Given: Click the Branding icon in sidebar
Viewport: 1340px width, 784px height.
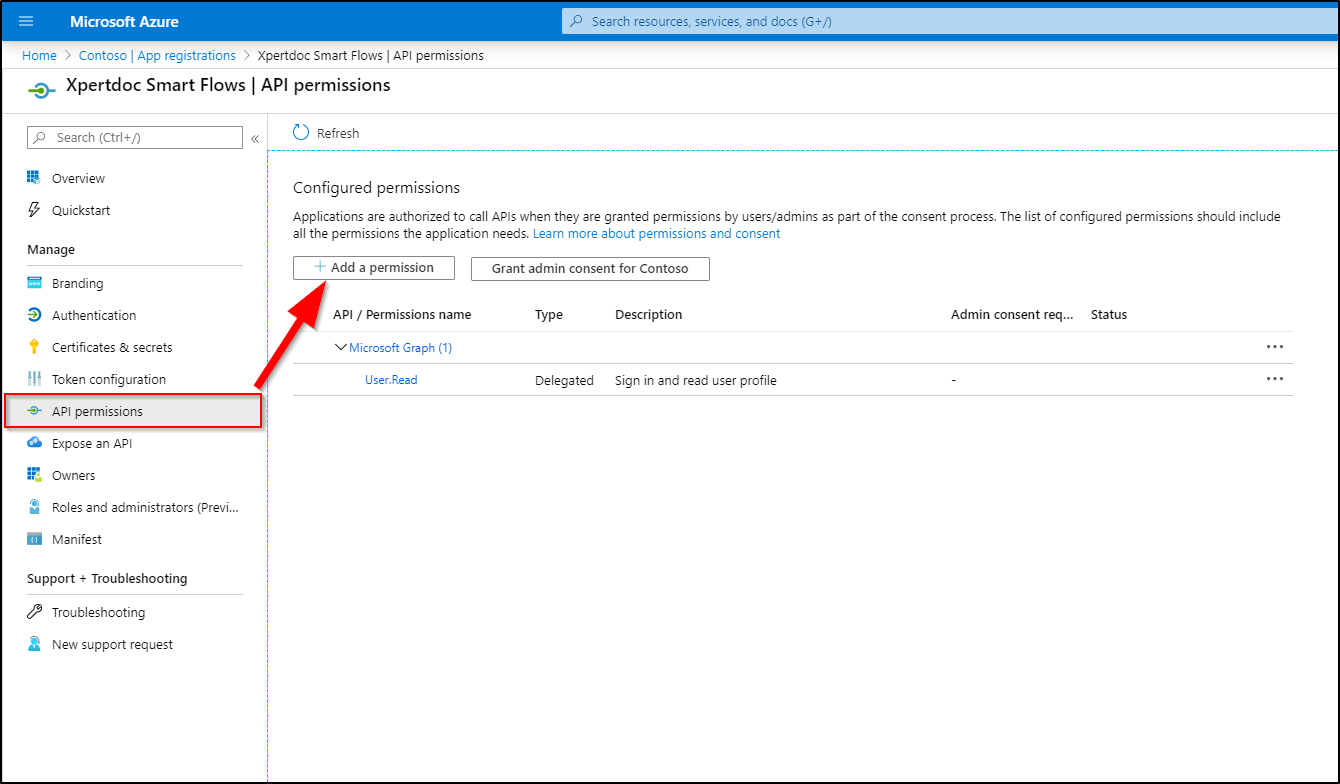Looking at the screenshot, I should click(x=33, y=283).
